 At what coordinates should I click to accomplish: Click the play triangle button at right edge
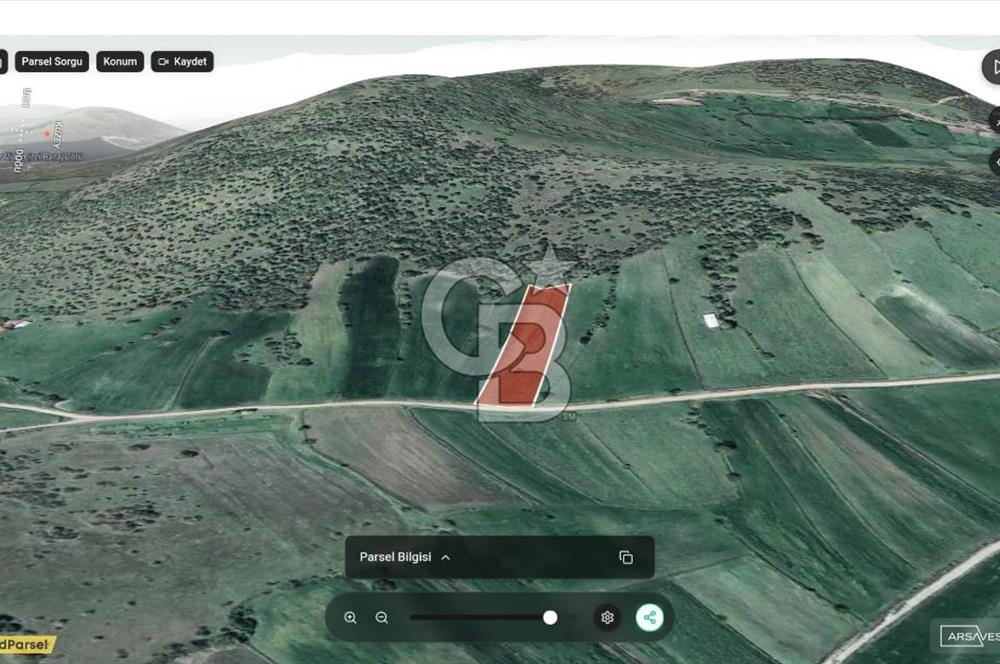pos(991,67)
